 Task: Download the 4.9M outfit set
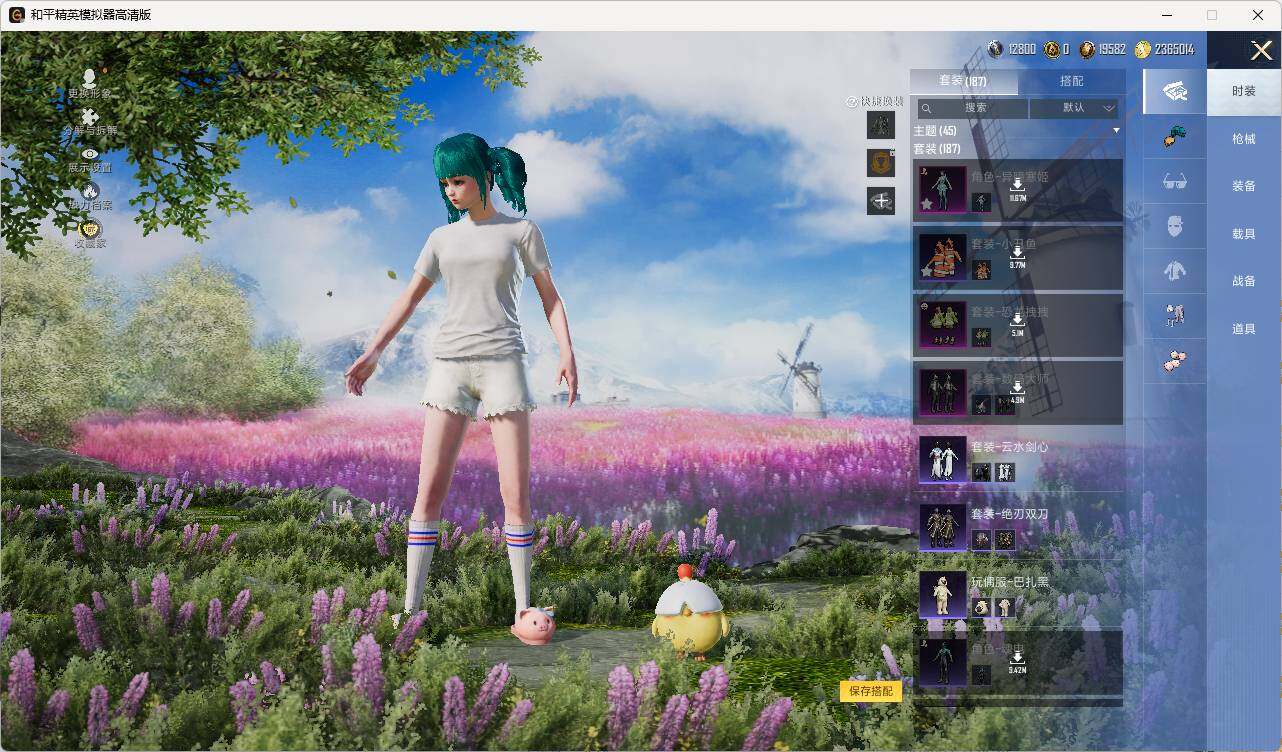pyautogui.click(x=1017, y=391)
